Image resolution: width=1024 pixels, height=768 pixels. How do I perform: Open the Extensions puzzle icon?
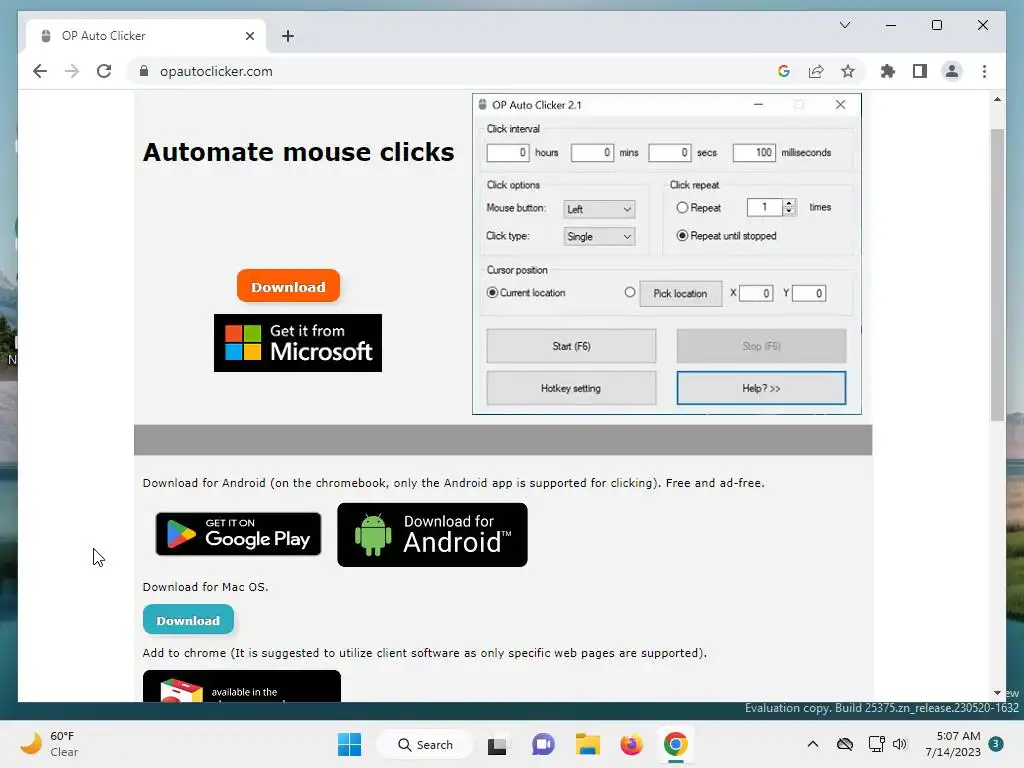pyautogui.click(x=888, y=71)
